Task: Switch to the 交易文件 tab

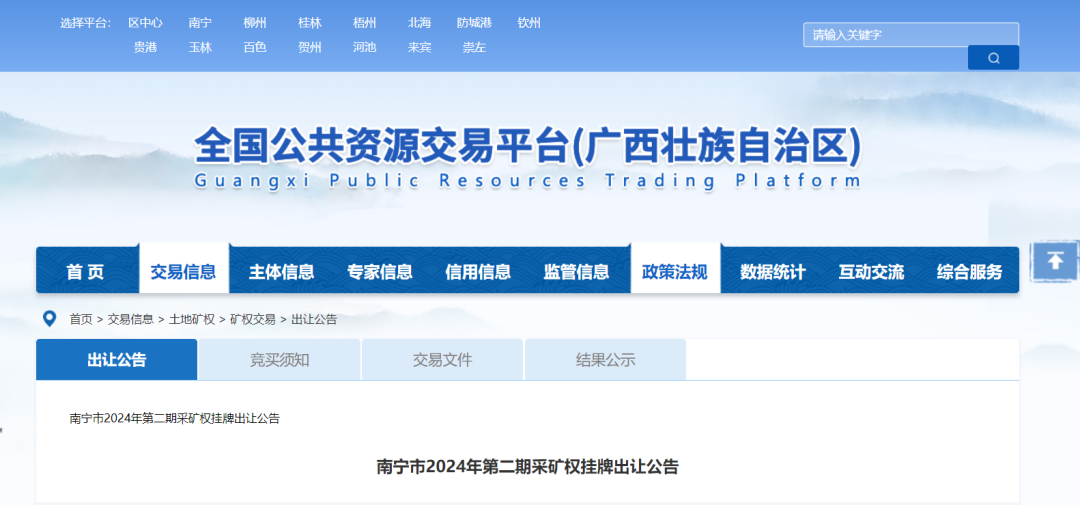Action: [442, 360]
